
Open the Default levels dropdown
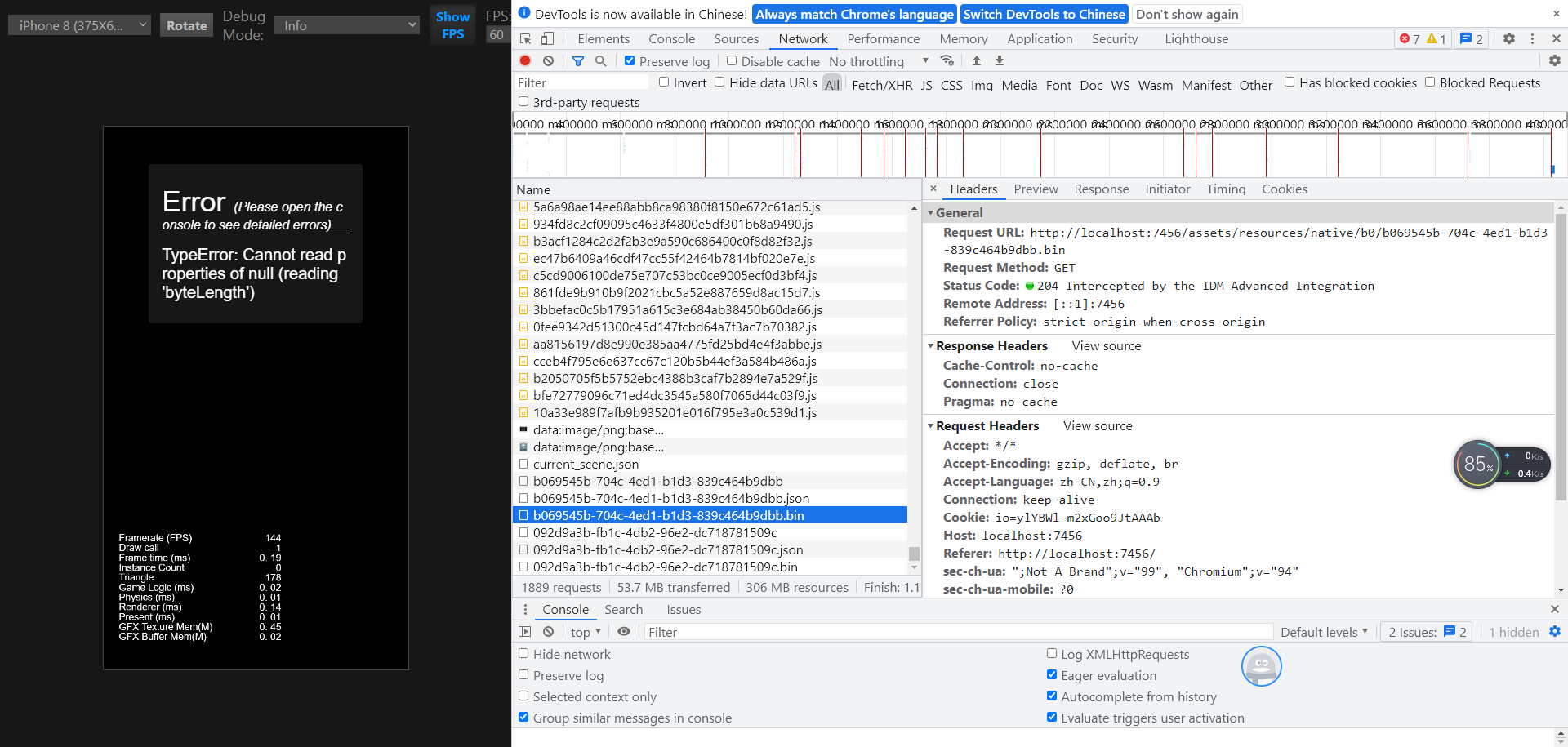(x=1324, y=632)
